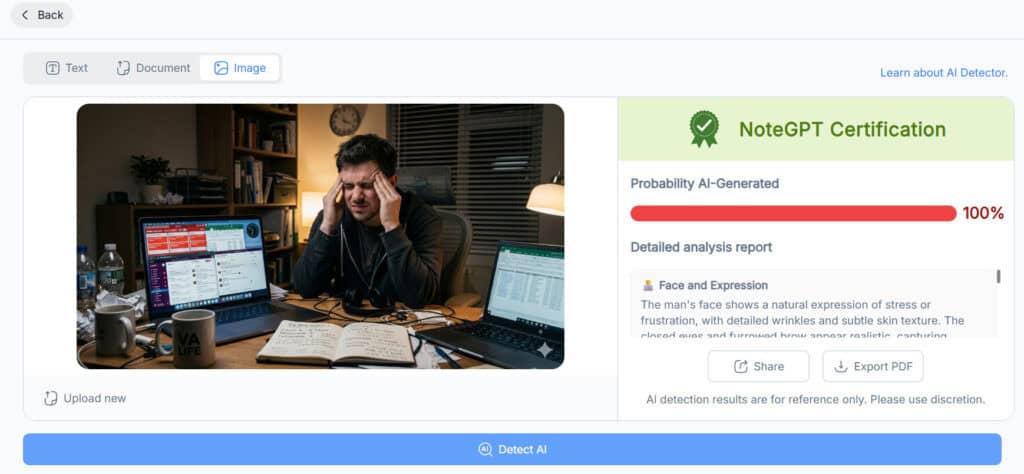Click the green NoteGPT certification badge
This screenshot has height=474, width=1024.
coord(704,129)
